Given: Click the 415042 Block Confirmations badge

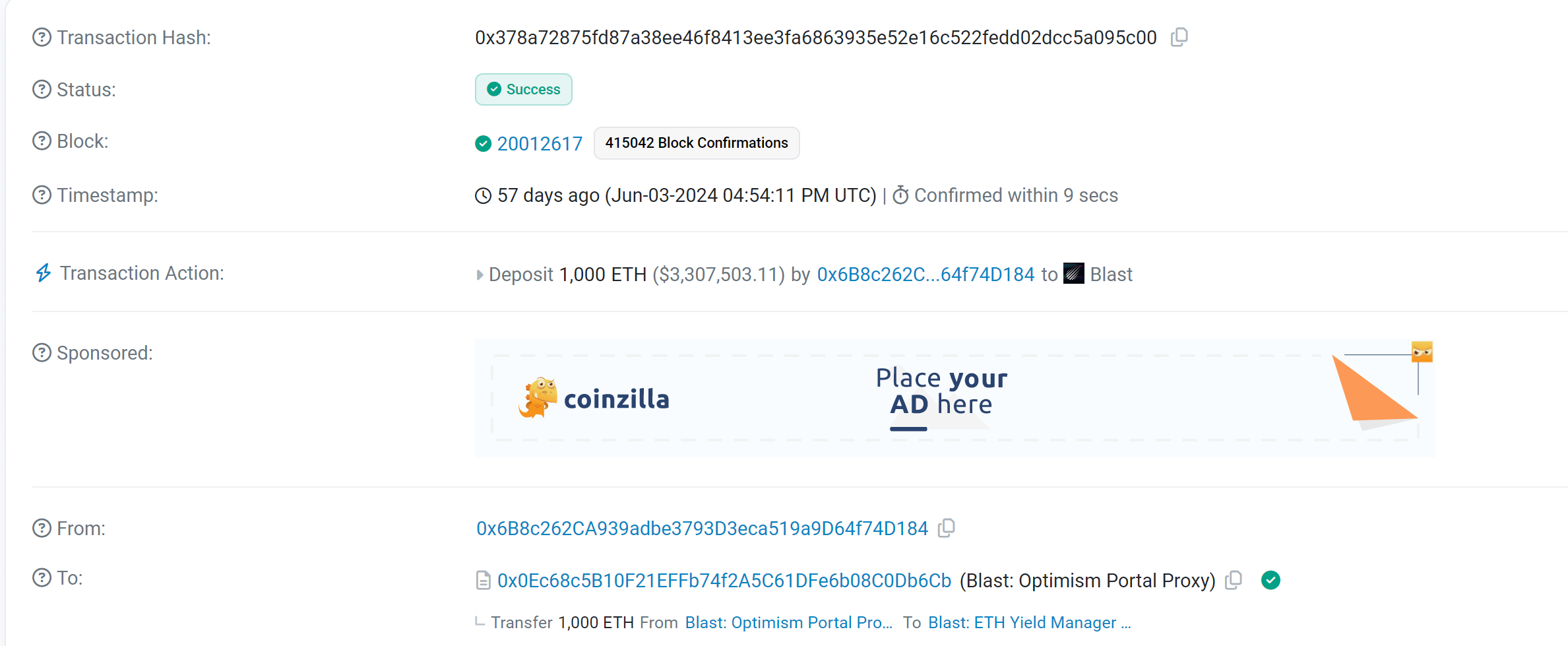Looking at the screenshot, I should click(696, 143).
